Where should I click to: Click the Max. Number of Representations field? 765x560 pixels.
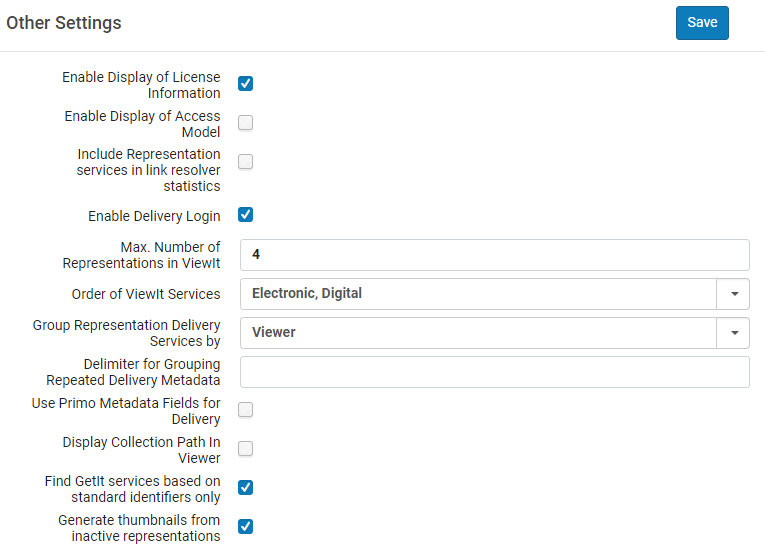[494, 255]
